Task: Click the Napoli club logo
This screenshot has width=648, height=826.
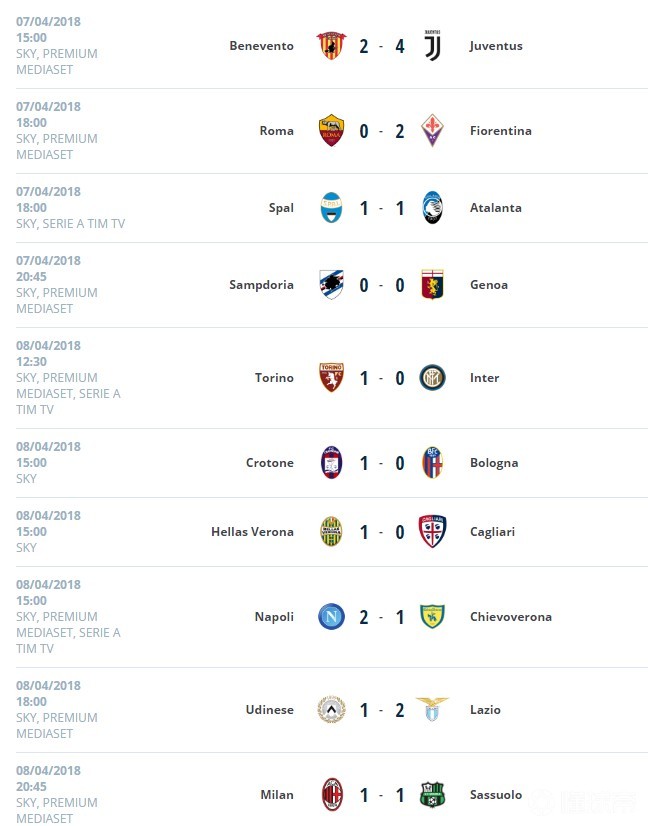Action: point(331,617)
